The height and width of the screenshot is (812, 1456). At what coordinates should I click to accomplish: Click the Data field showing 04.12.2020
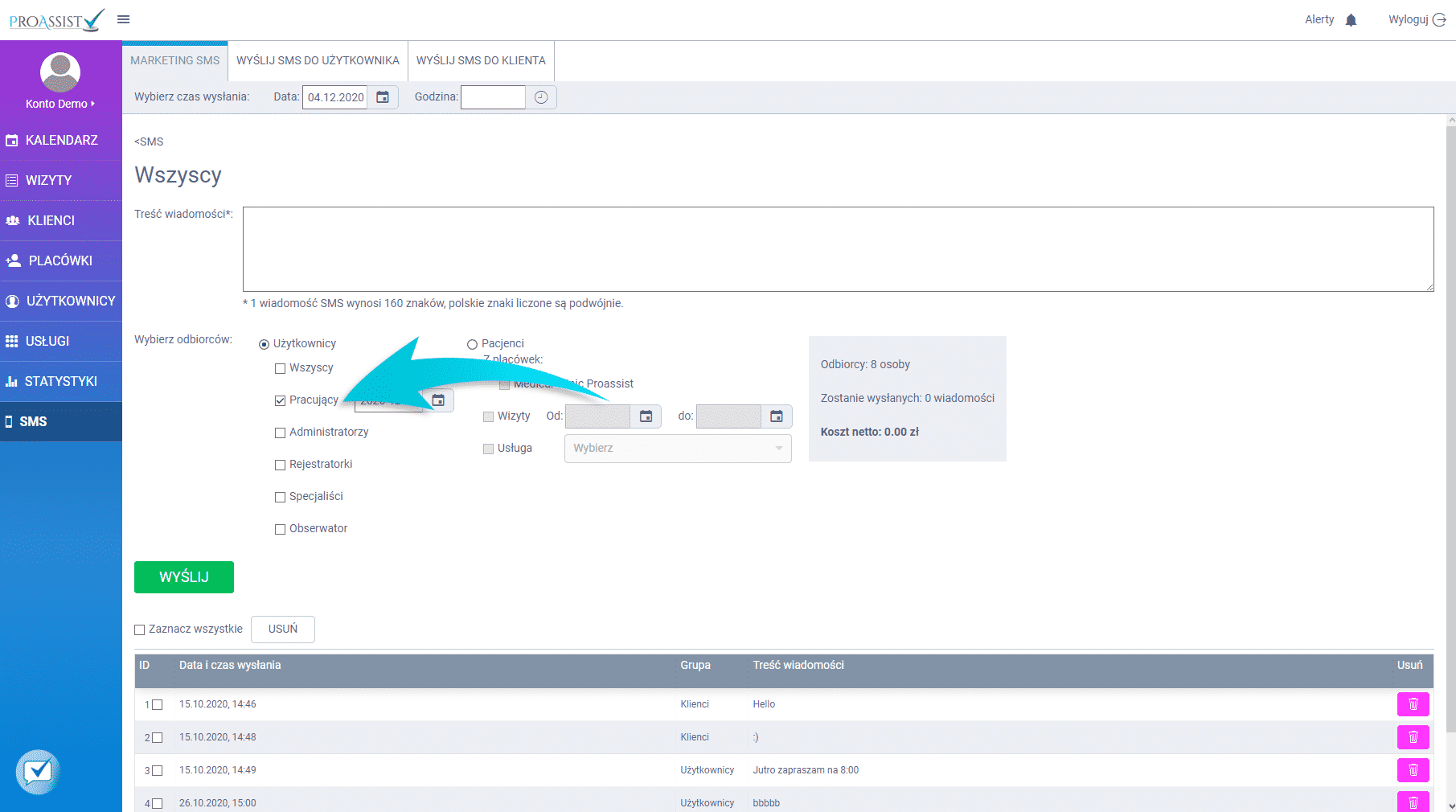(335, 97)
